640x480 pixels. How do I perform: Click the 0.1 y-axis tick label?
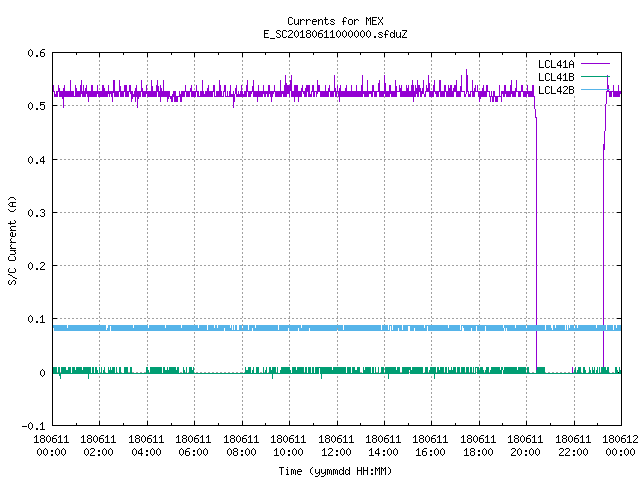tap(36, 319)
